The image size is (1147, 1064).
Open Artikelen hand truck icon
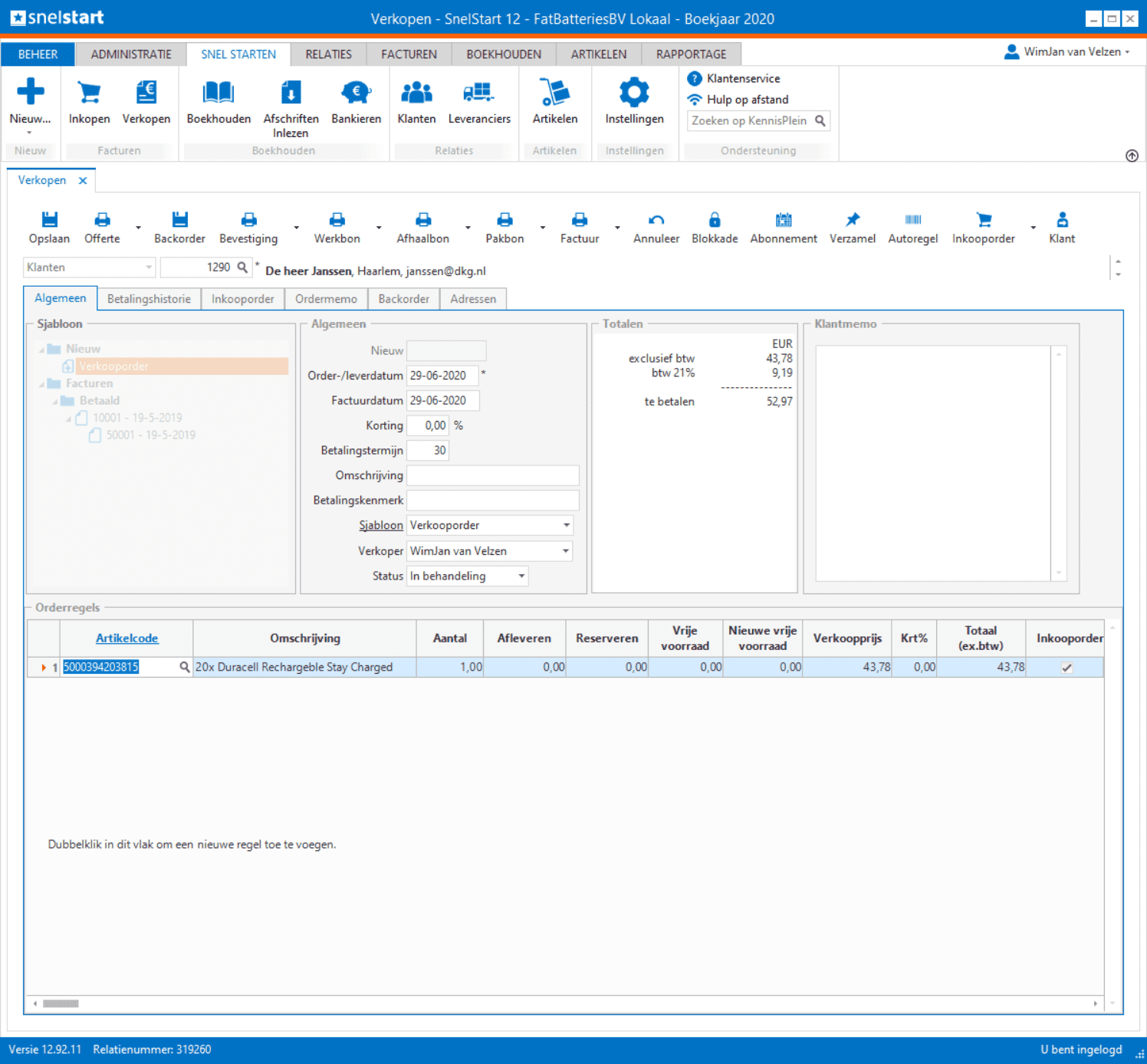[x=555, y=92]
